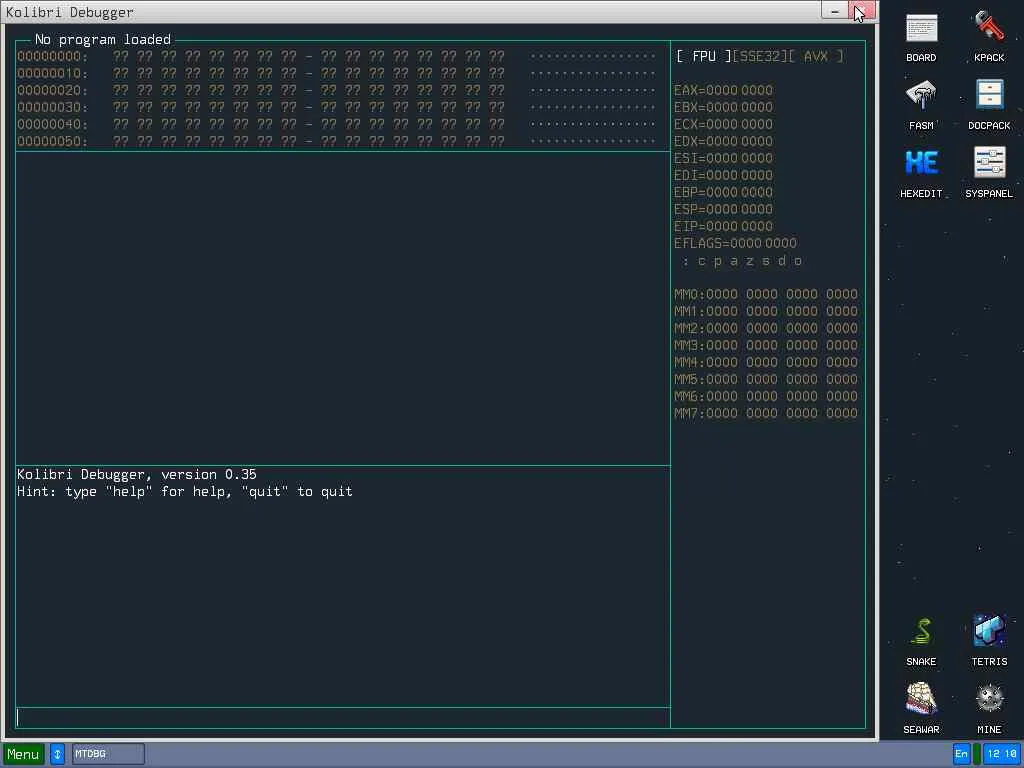1024x768 pixels.
Task: Launch the MINE minesweeper icon
Action: (989, 701)
